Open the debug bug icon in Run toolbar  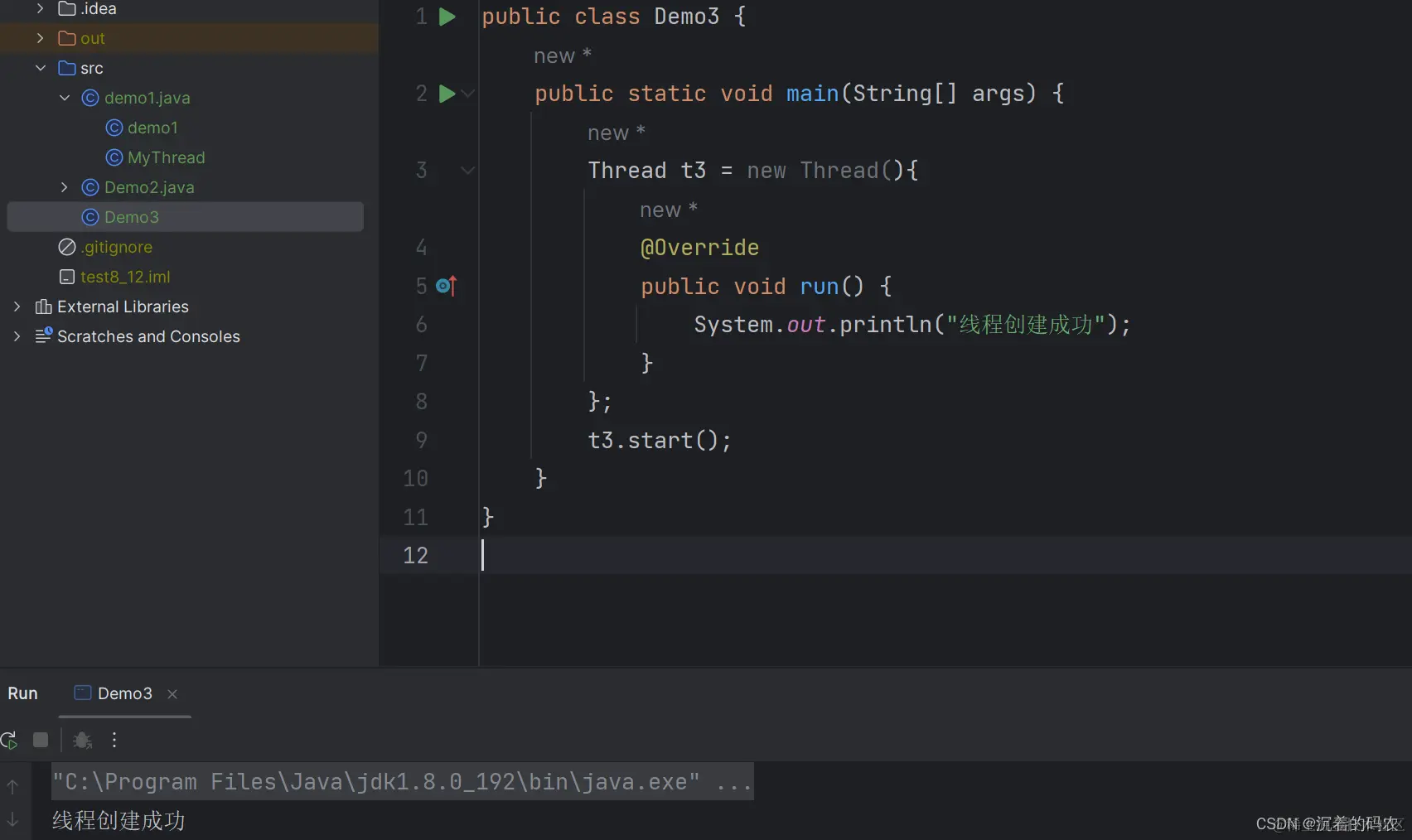pos(82,740)
